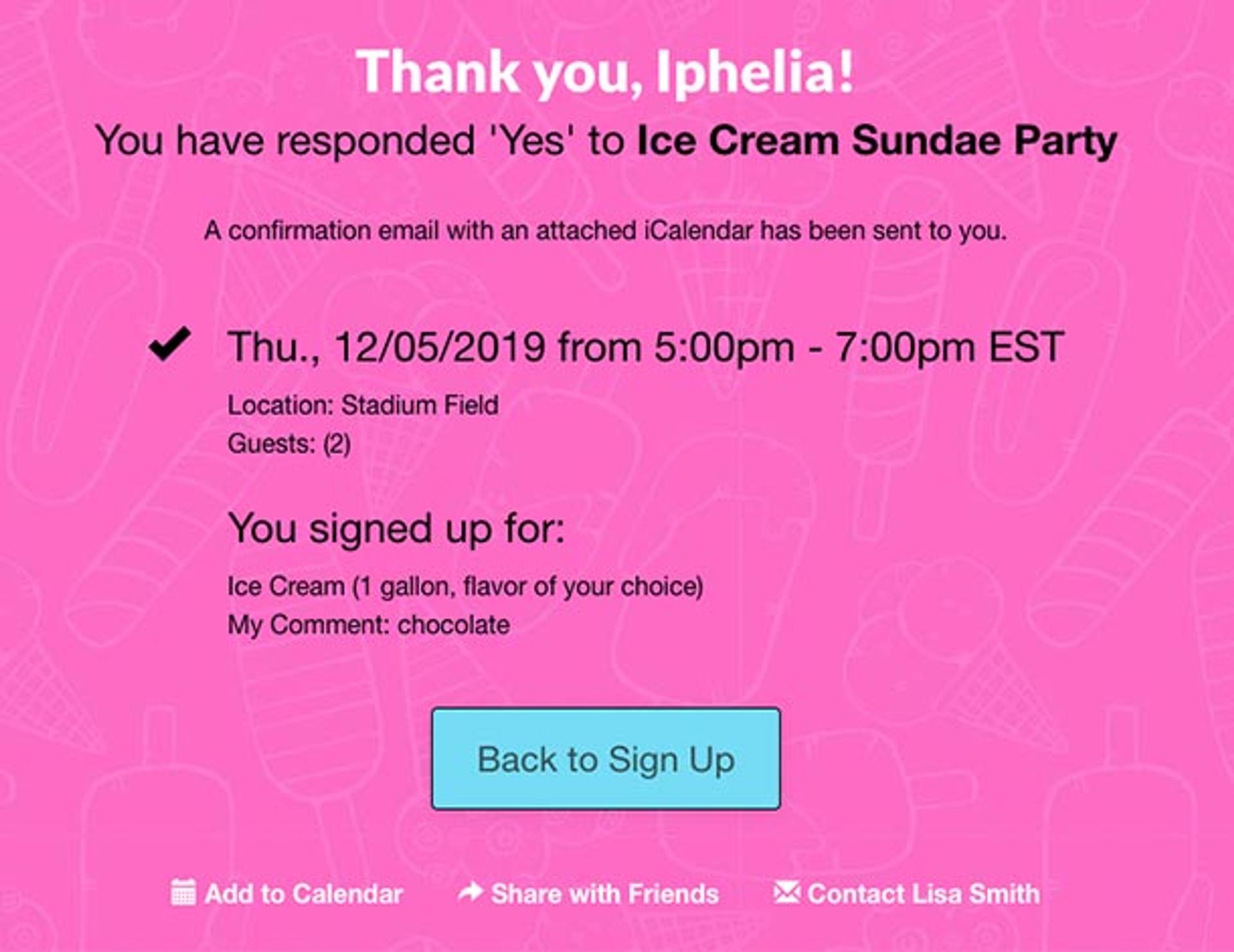Open the Contact Lisa Smith link
This screenshot has width=1234, height=952.
pos(907,894)
